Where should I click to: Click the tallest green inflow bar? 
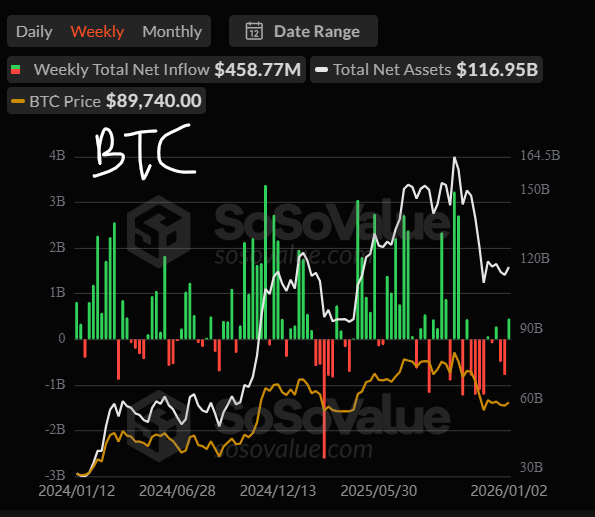(x=265, y=262)
